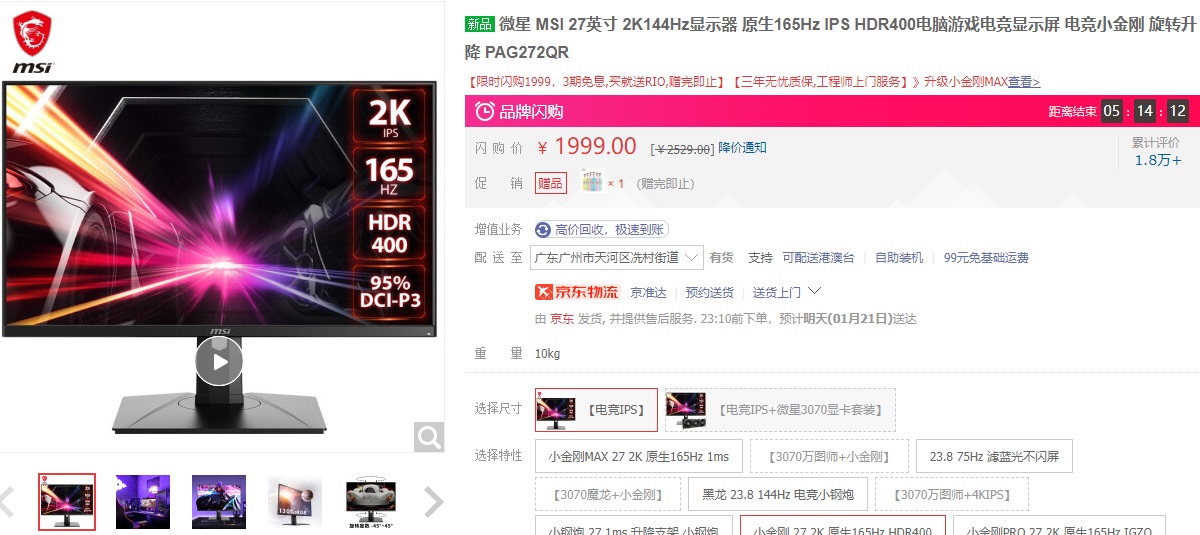Show previous thumbnails with the left arrow
Viewport: 1200px width, 535px height.
[7, 501]
